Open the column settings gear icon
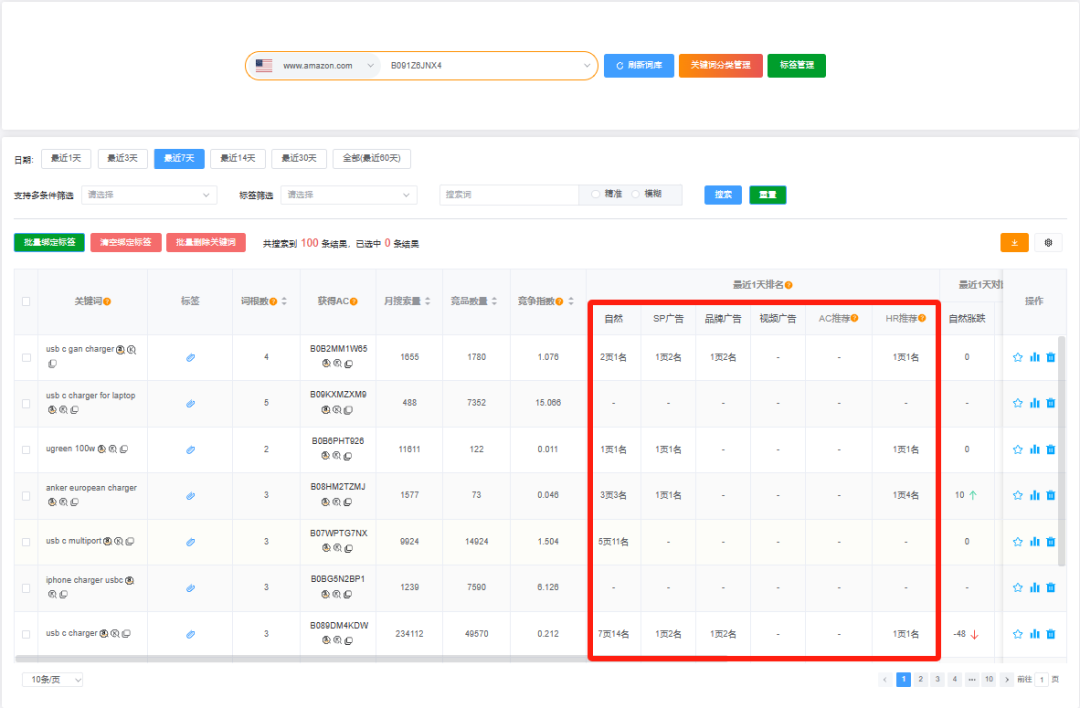This screenshot has width=1080, height=708. coord(1048,242)
